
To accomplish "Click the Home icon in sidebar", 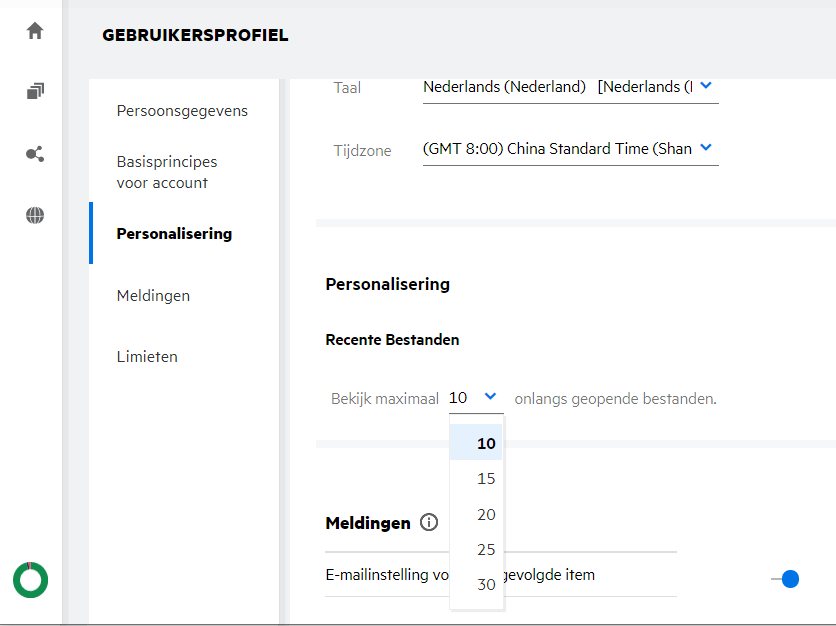I will (x=35, y=31).
